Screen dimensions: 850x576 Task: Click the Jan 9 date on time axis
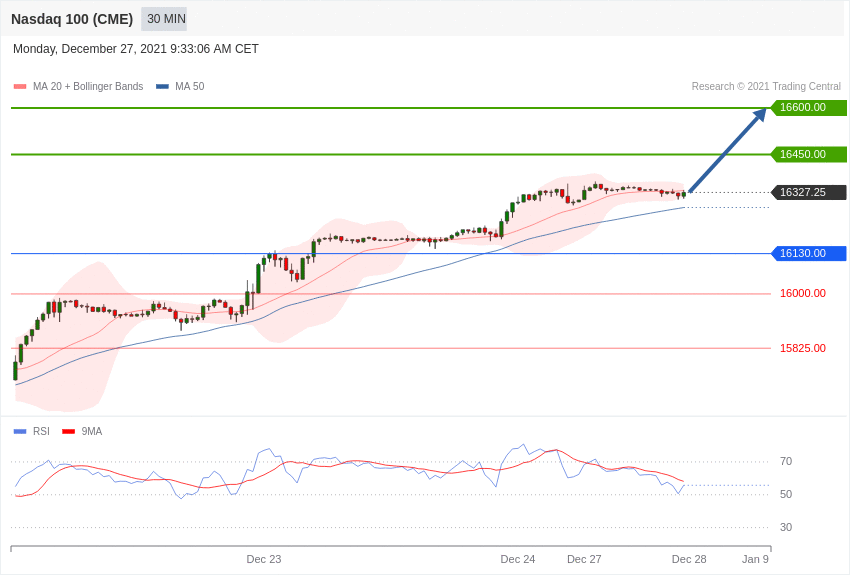point(755,559)
